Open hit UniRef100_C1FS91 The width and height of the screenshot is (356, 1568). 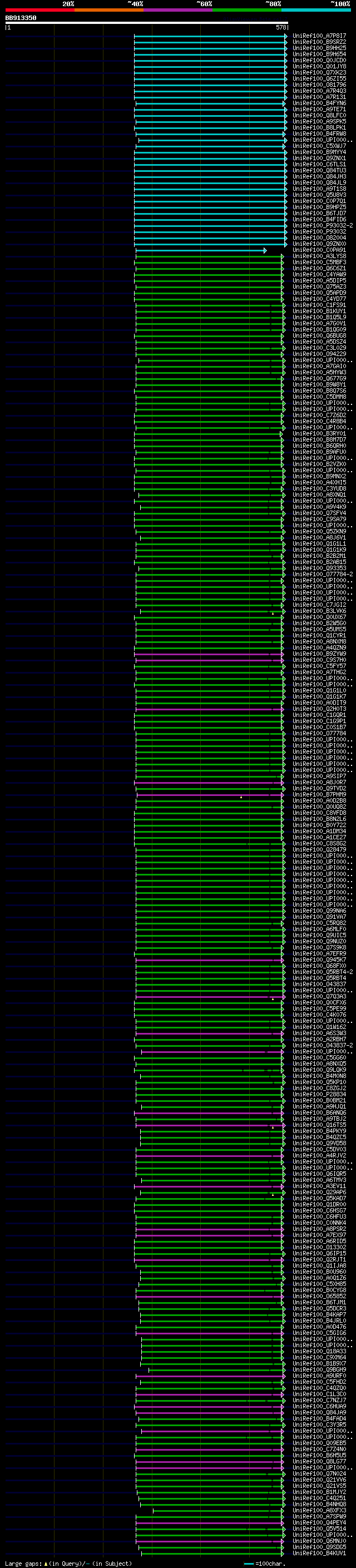[319, 305]
